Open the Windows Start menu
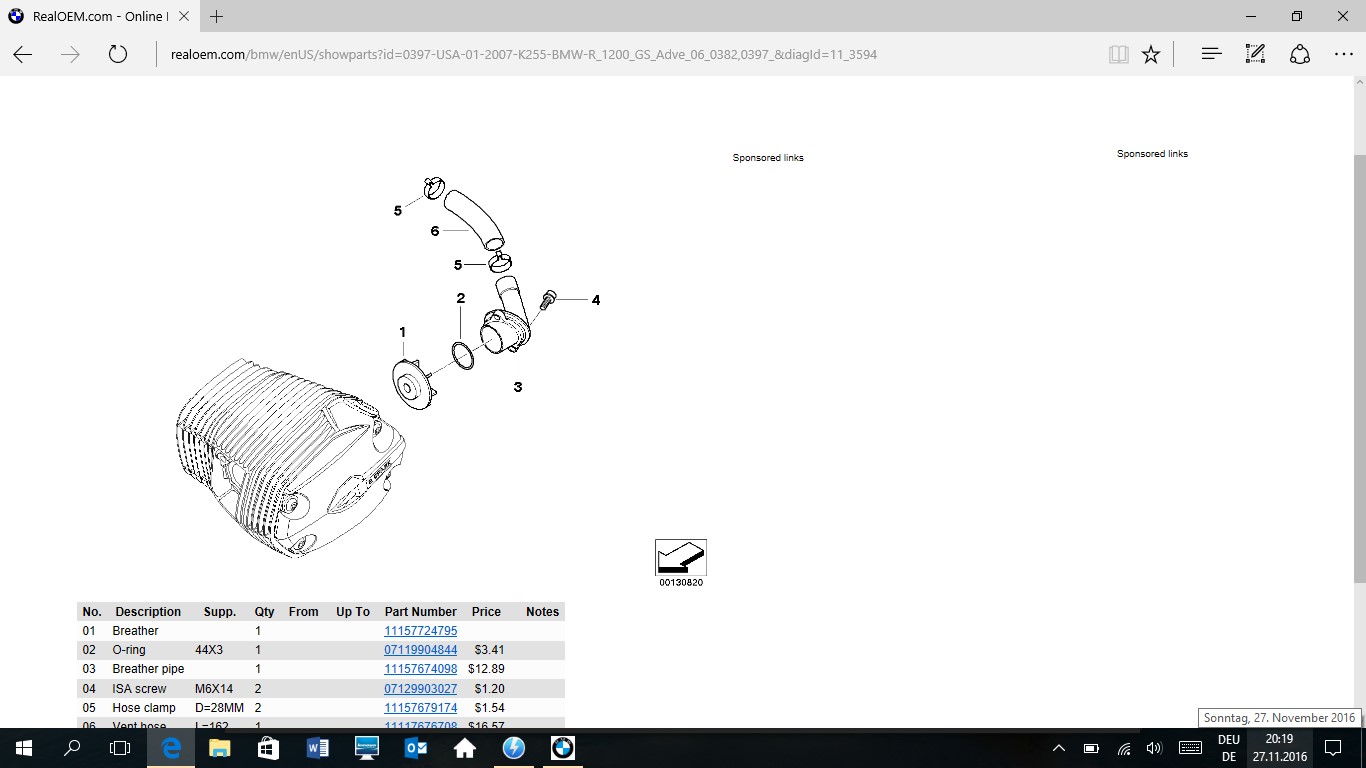The width and height of the screenshot is (1366, 768). point(23,748)
